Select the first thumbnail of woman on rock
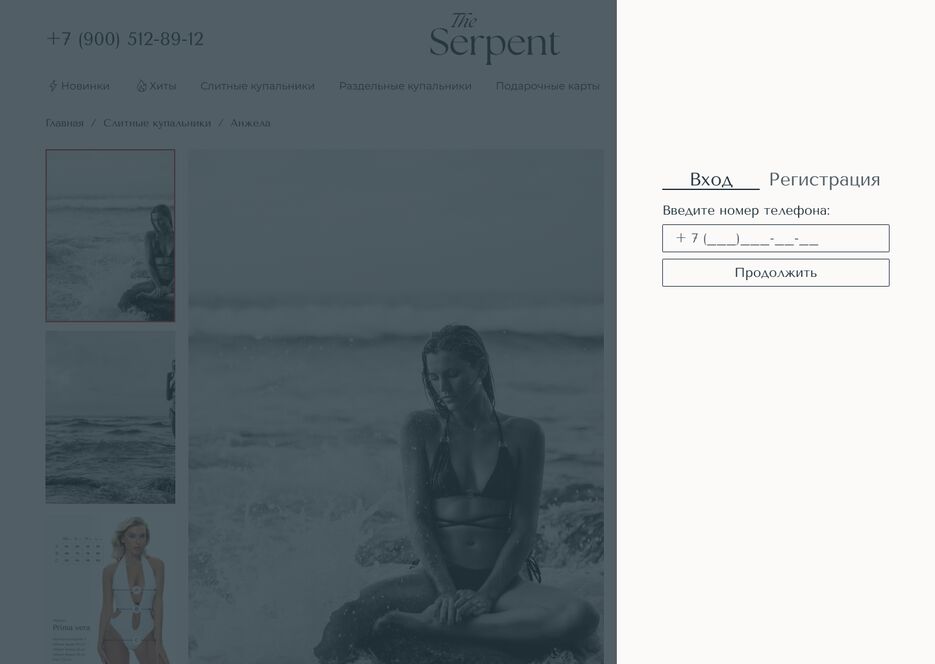This screenshot has height=664, width=935. pos(110,235)
